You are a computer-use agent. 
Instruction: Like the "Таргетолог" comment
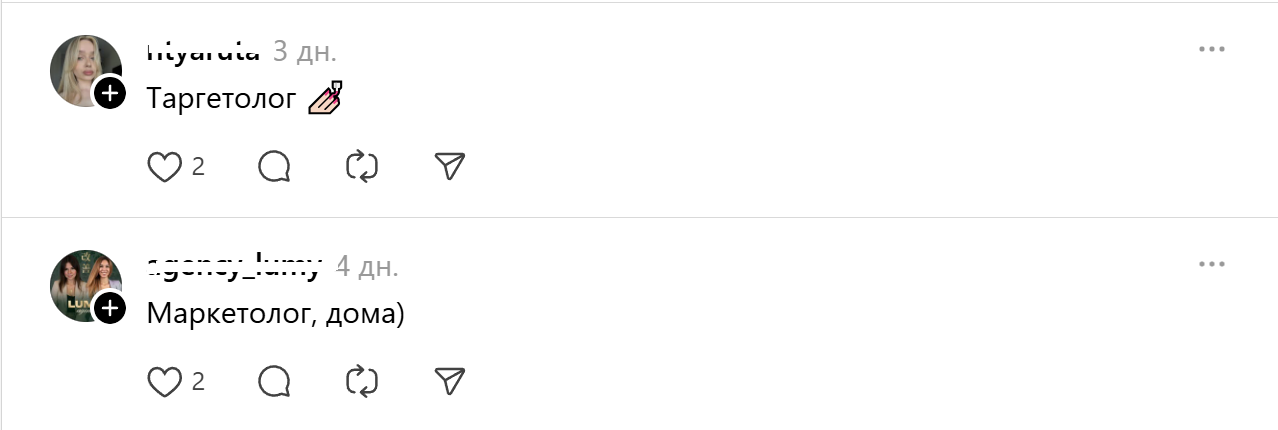pyautogui.click(x=164, y=167)
